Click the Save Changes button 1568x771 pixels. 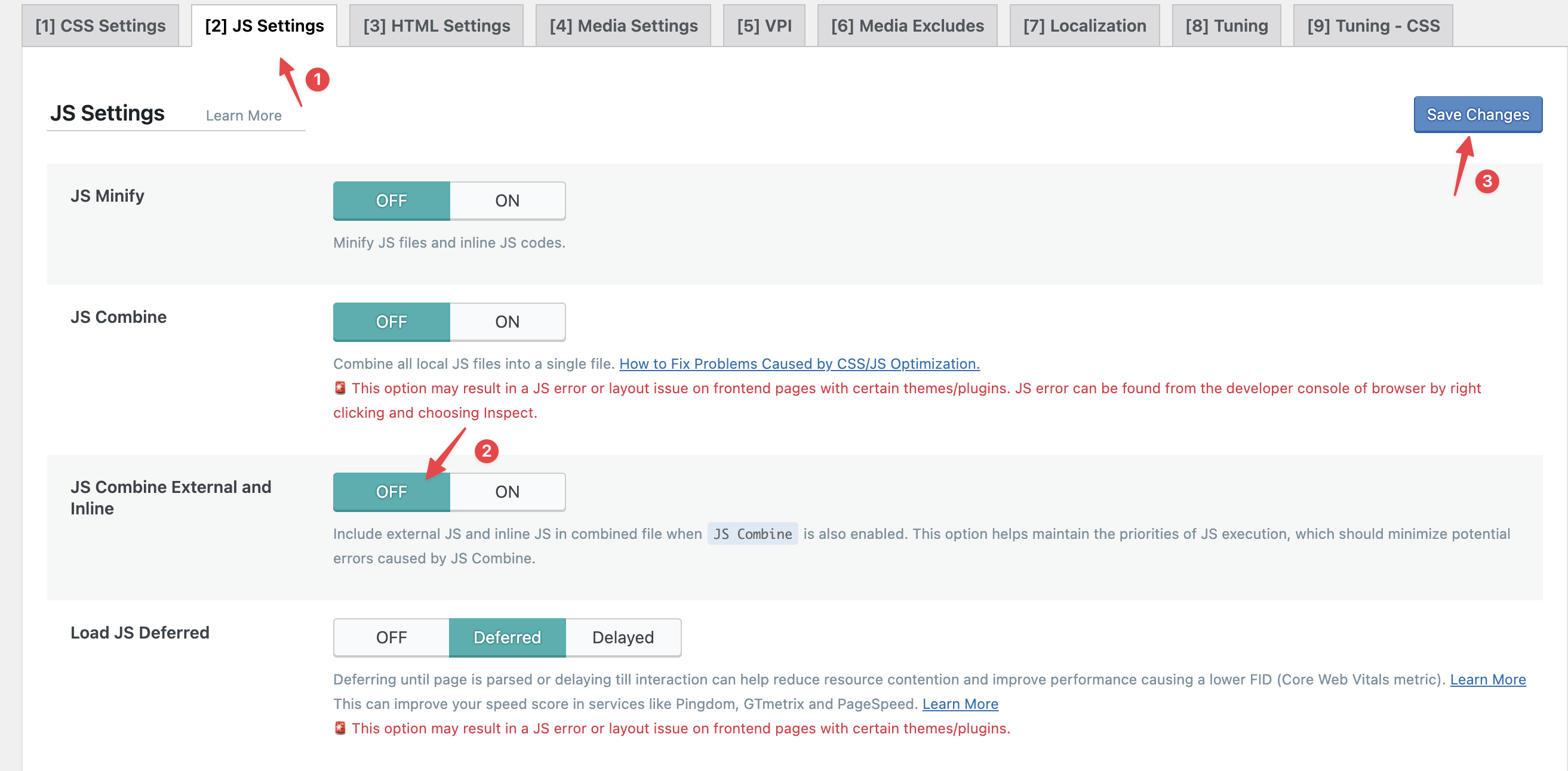tap(1477, 115)
